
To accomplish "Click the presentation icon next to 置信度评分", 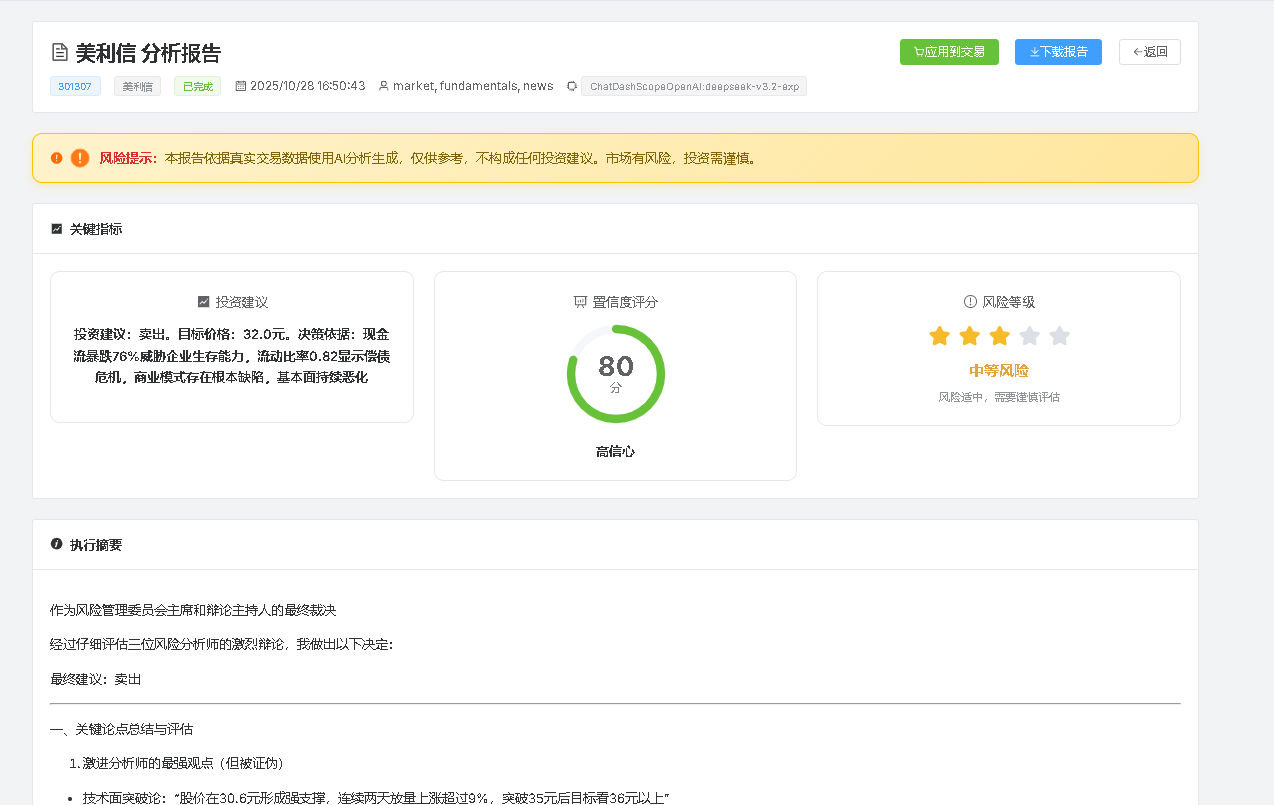I will point(580,302).
